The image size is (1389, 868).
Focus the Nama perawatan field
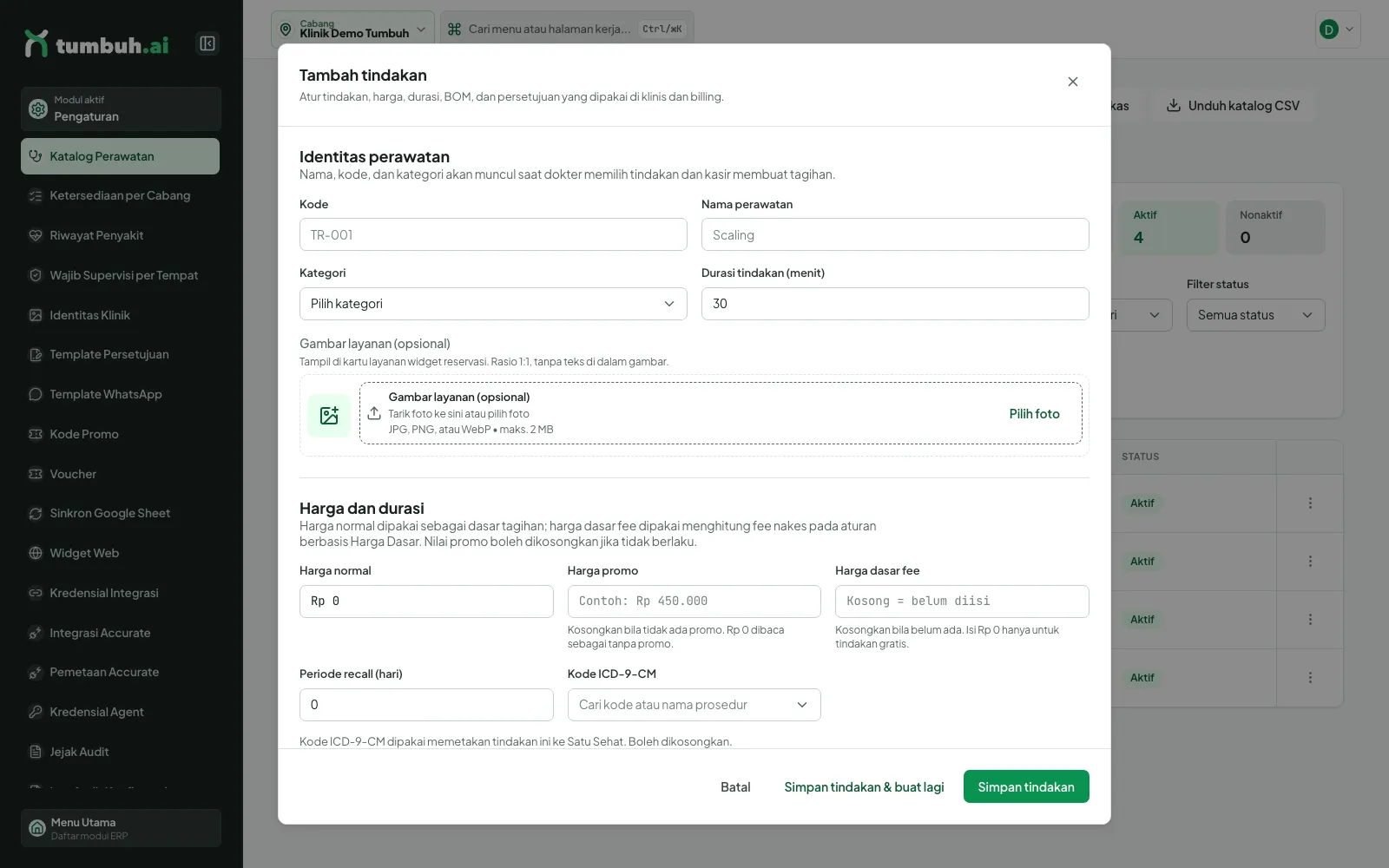[895, 234]
